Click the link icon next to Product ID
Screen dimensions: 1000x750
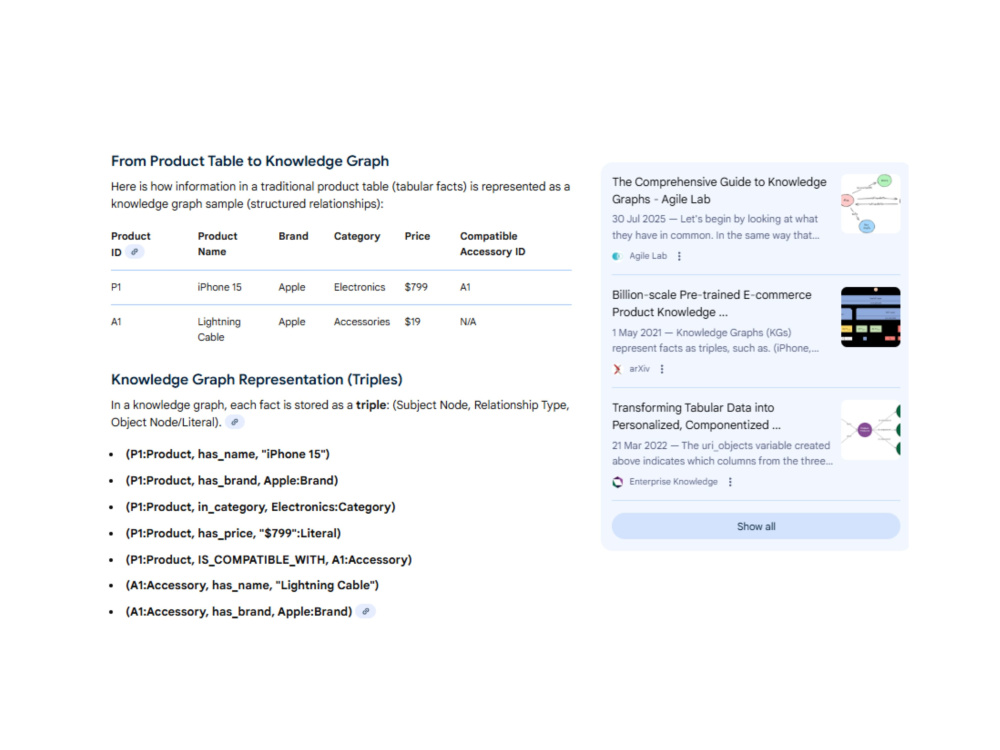tap(135, 252)
